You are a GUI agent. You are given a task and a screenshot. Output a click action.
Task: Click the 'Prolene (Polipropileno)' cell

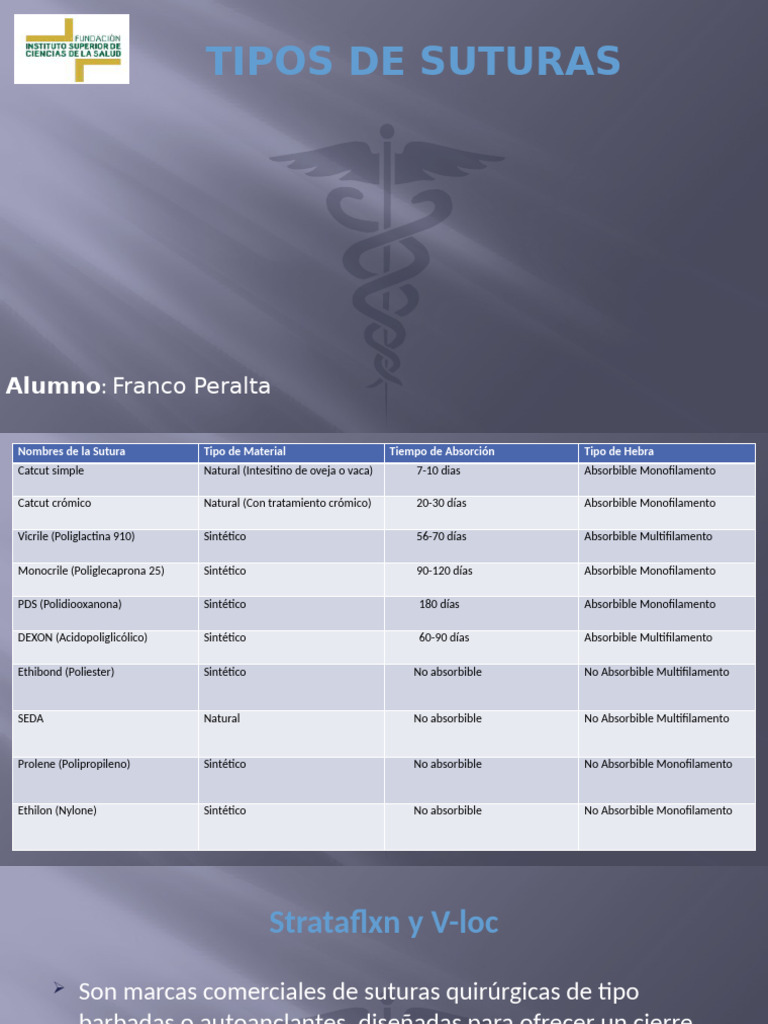point(74,764)
